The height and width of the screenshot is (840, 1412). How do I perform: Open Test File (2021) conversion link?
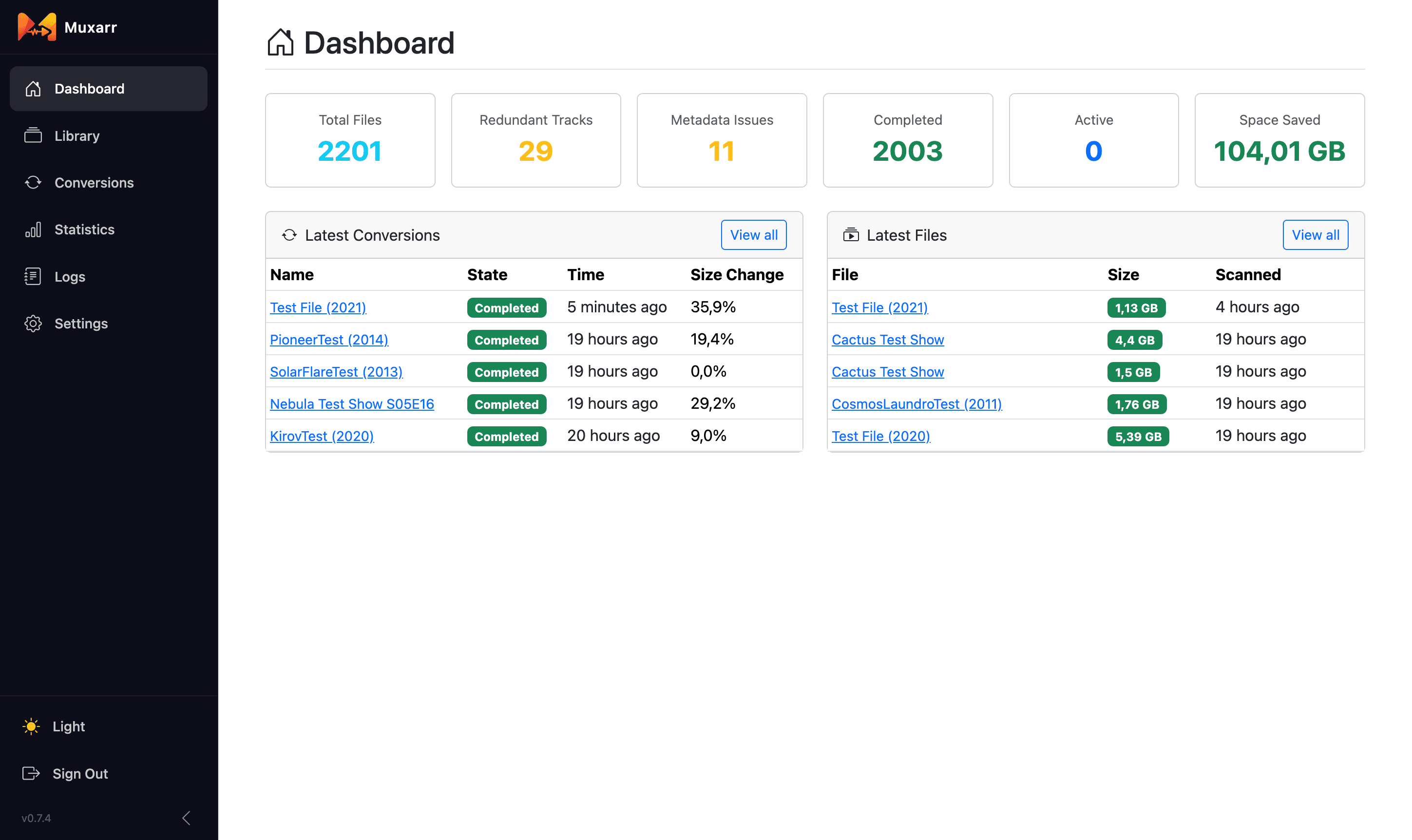point(318,307)
